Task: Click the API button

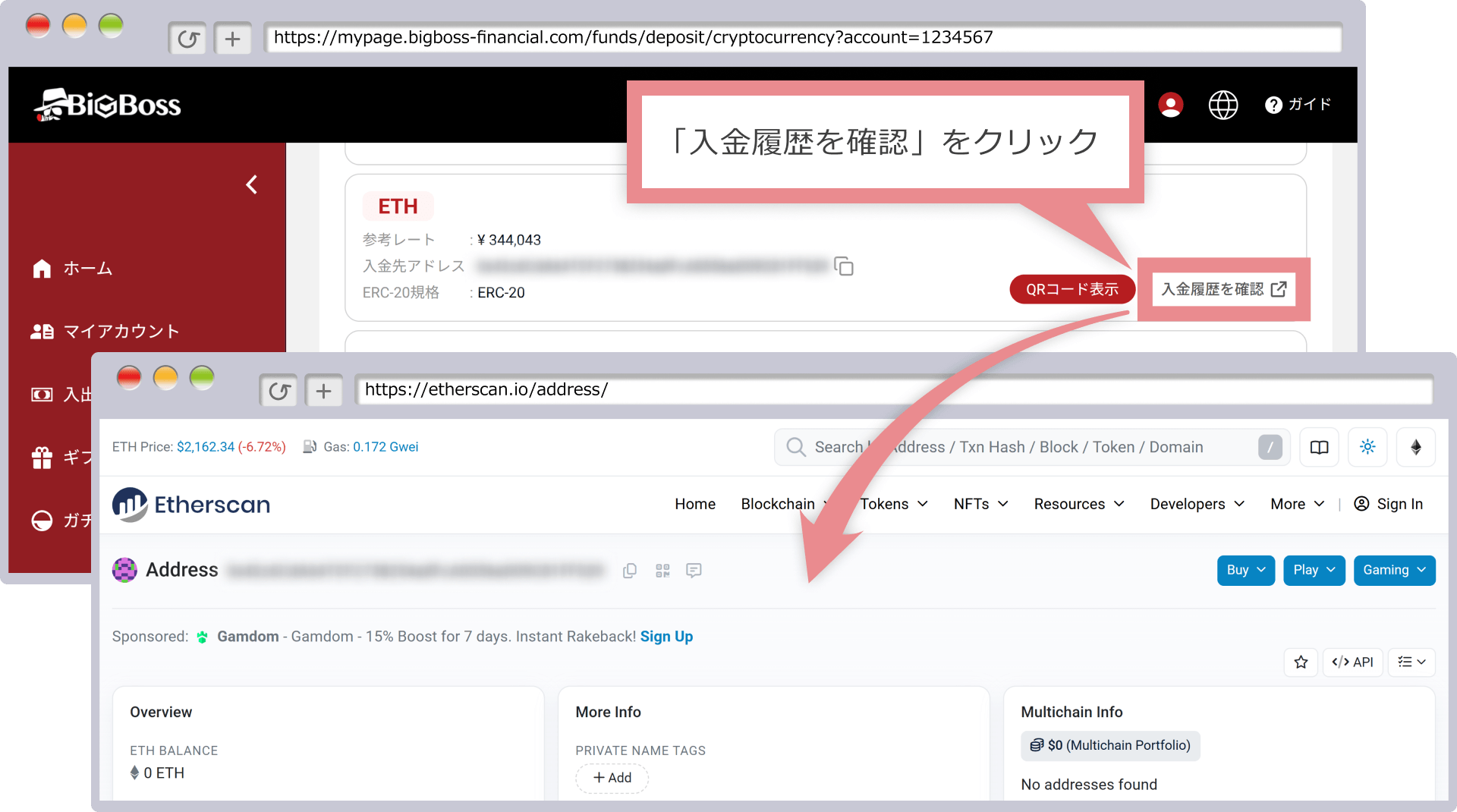Action: pos(1352,663)
